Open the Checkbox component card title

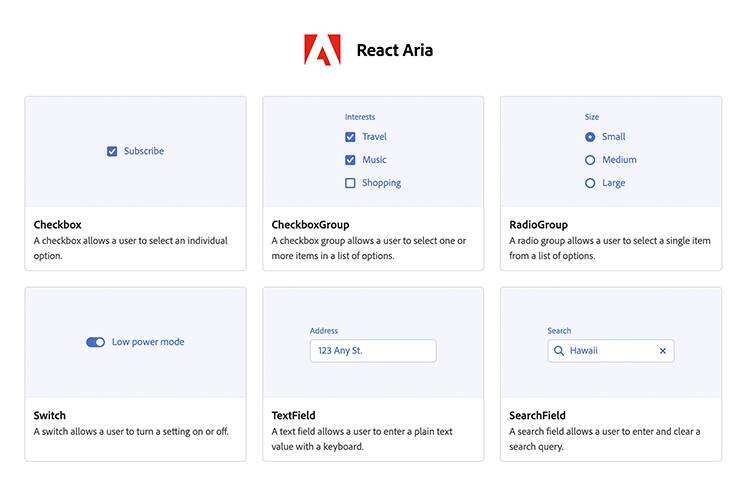(57, 225)
